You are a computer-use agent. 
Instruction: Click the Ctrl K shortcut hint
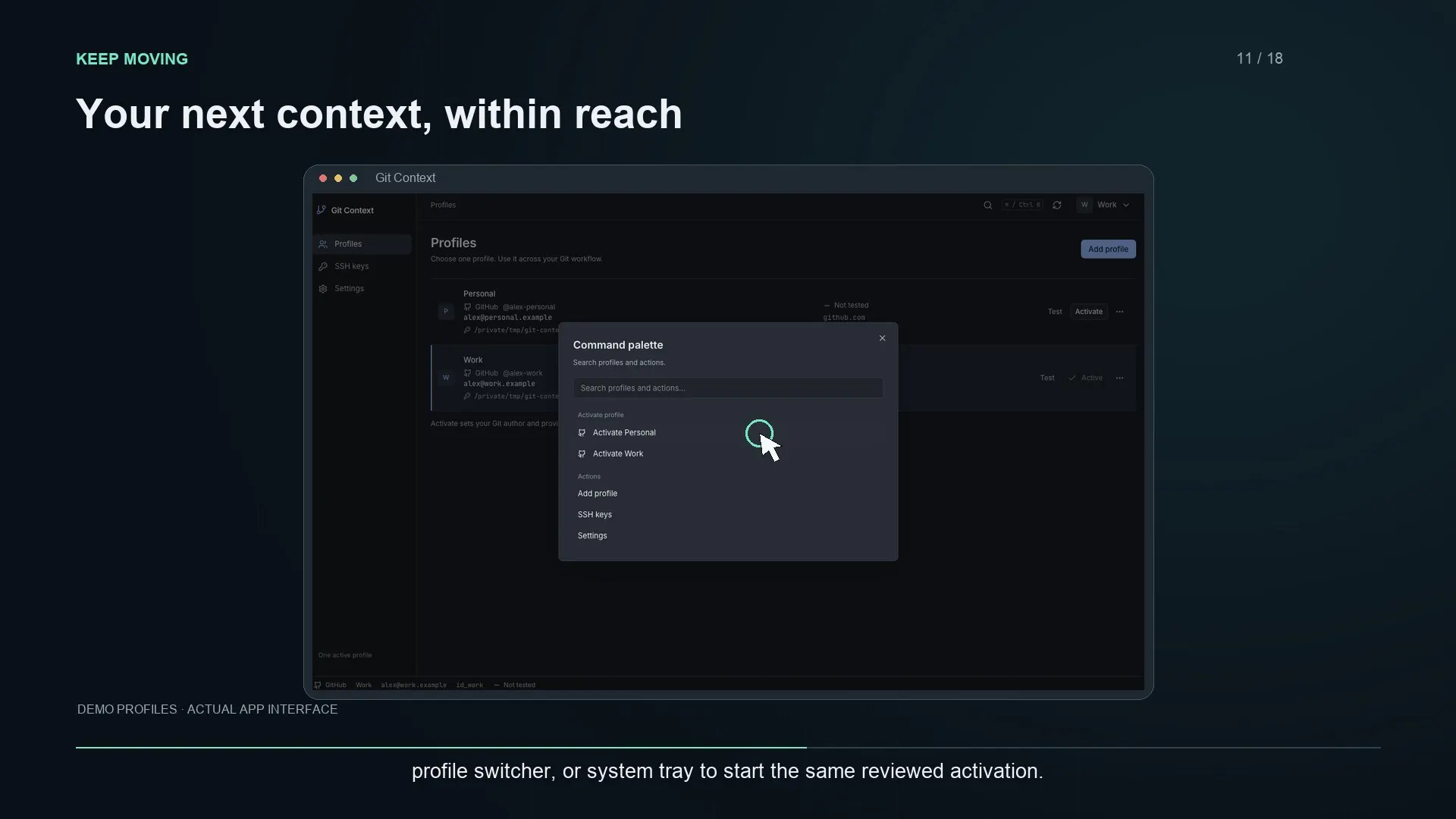coord(1022,205)
